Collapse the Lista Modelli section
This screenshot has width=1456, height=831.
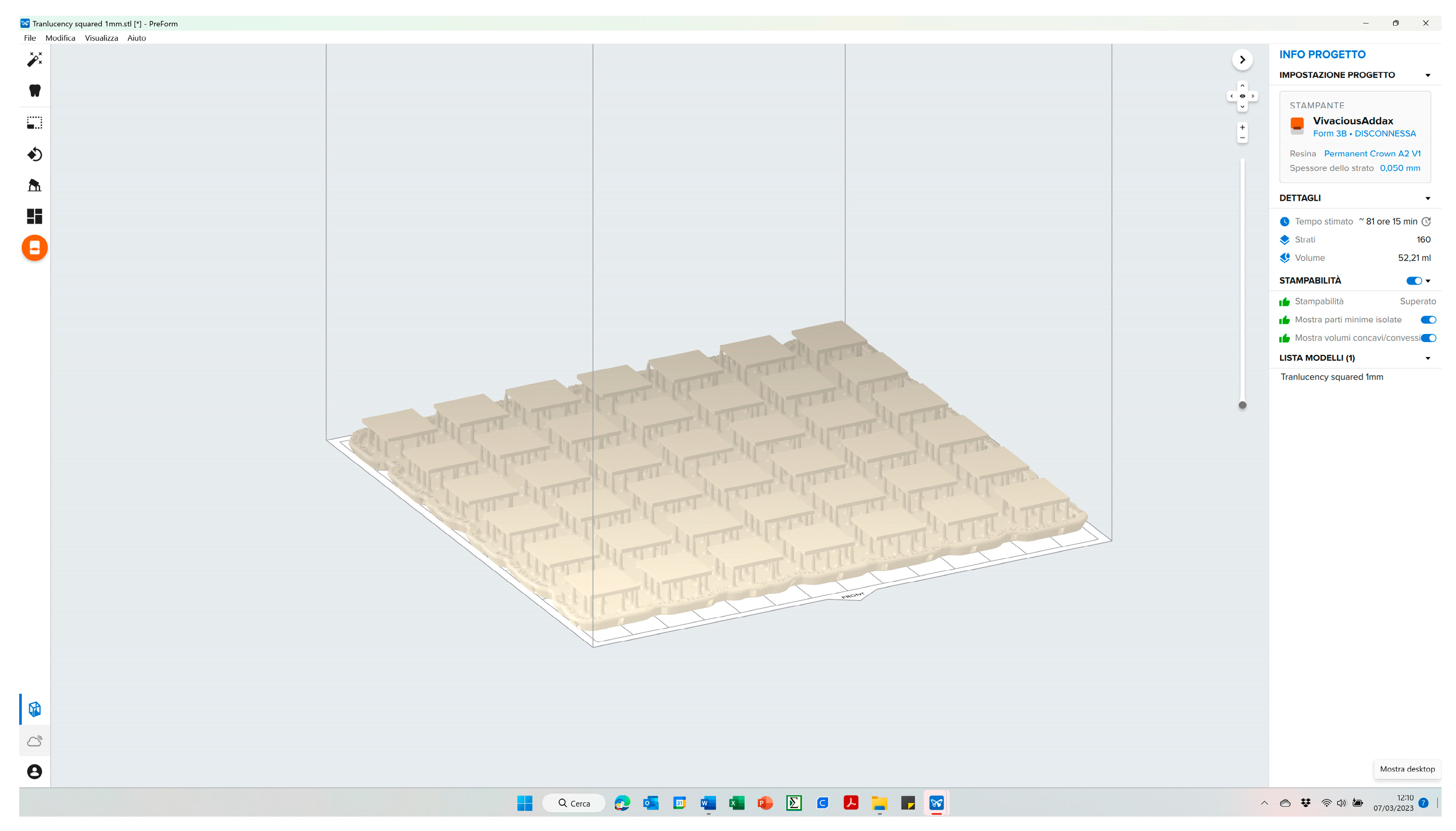(1428, 358)
